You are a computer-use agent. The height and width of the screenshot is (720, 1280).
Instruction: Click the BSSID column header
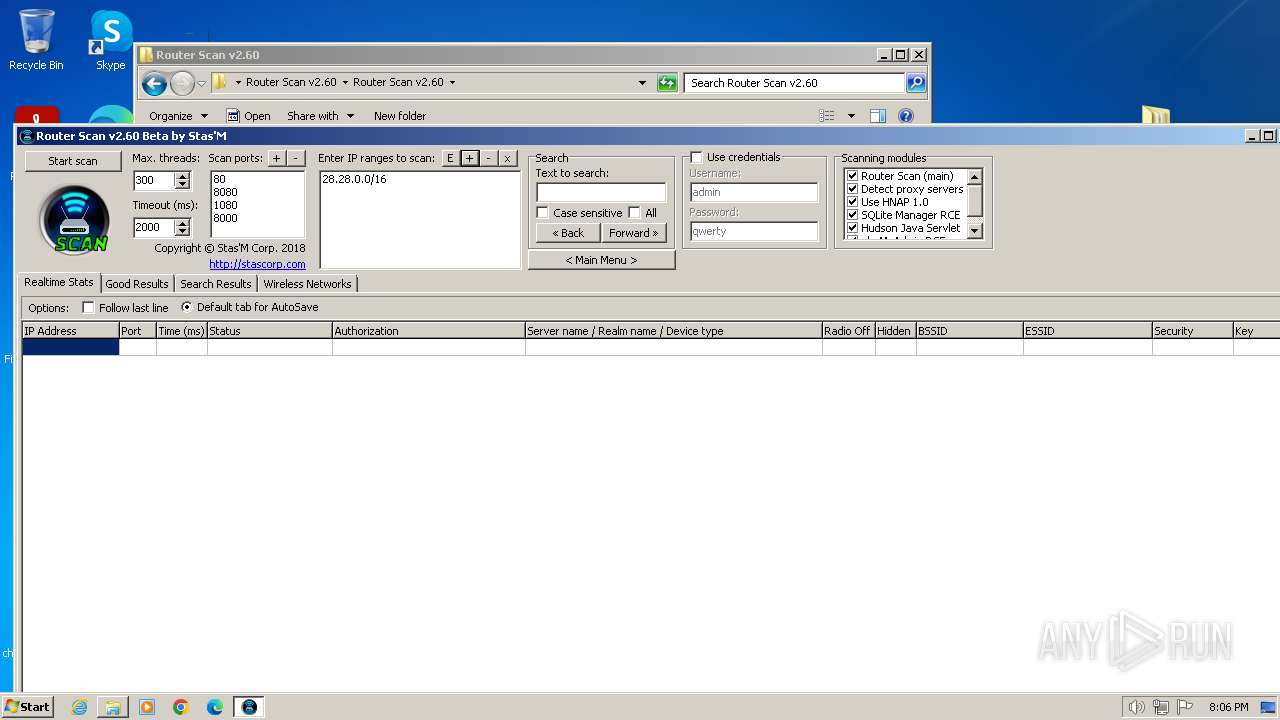tap(969, 331)
